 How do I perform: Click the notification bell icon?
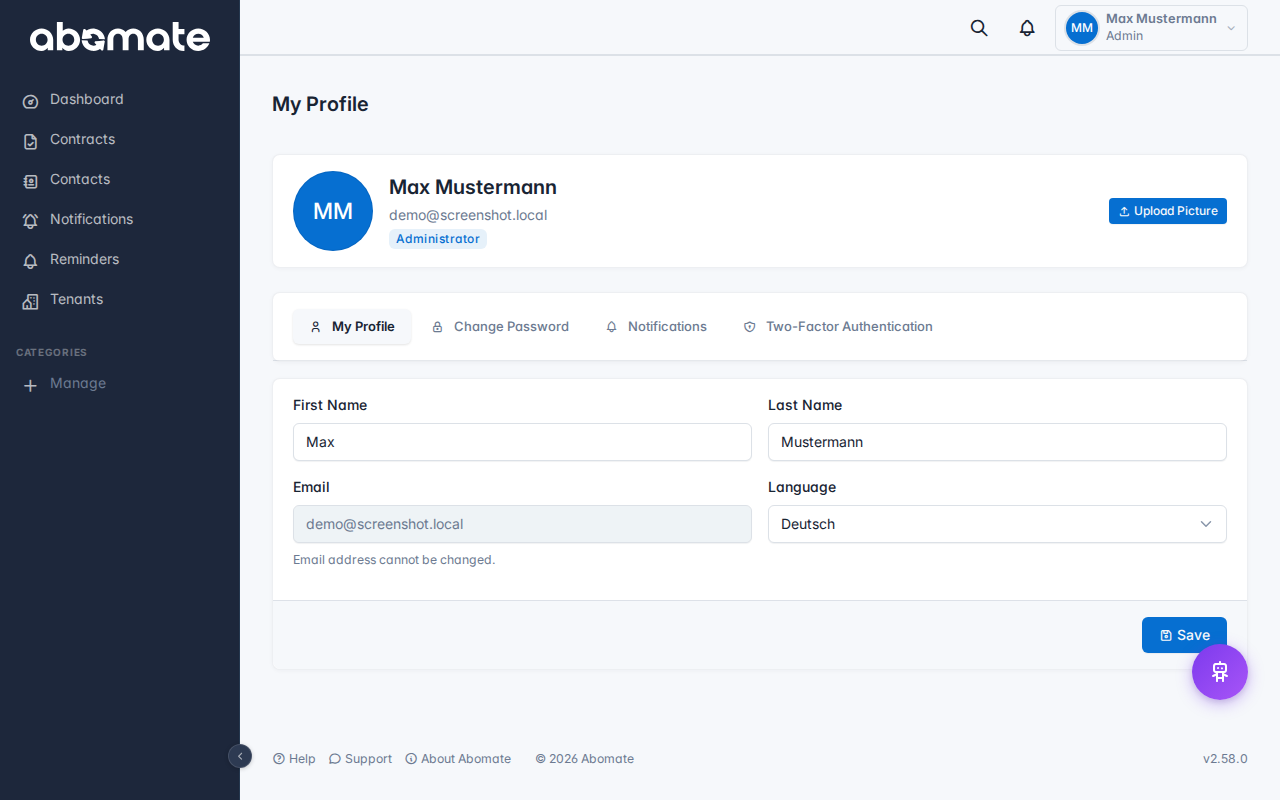(1026, 27)
